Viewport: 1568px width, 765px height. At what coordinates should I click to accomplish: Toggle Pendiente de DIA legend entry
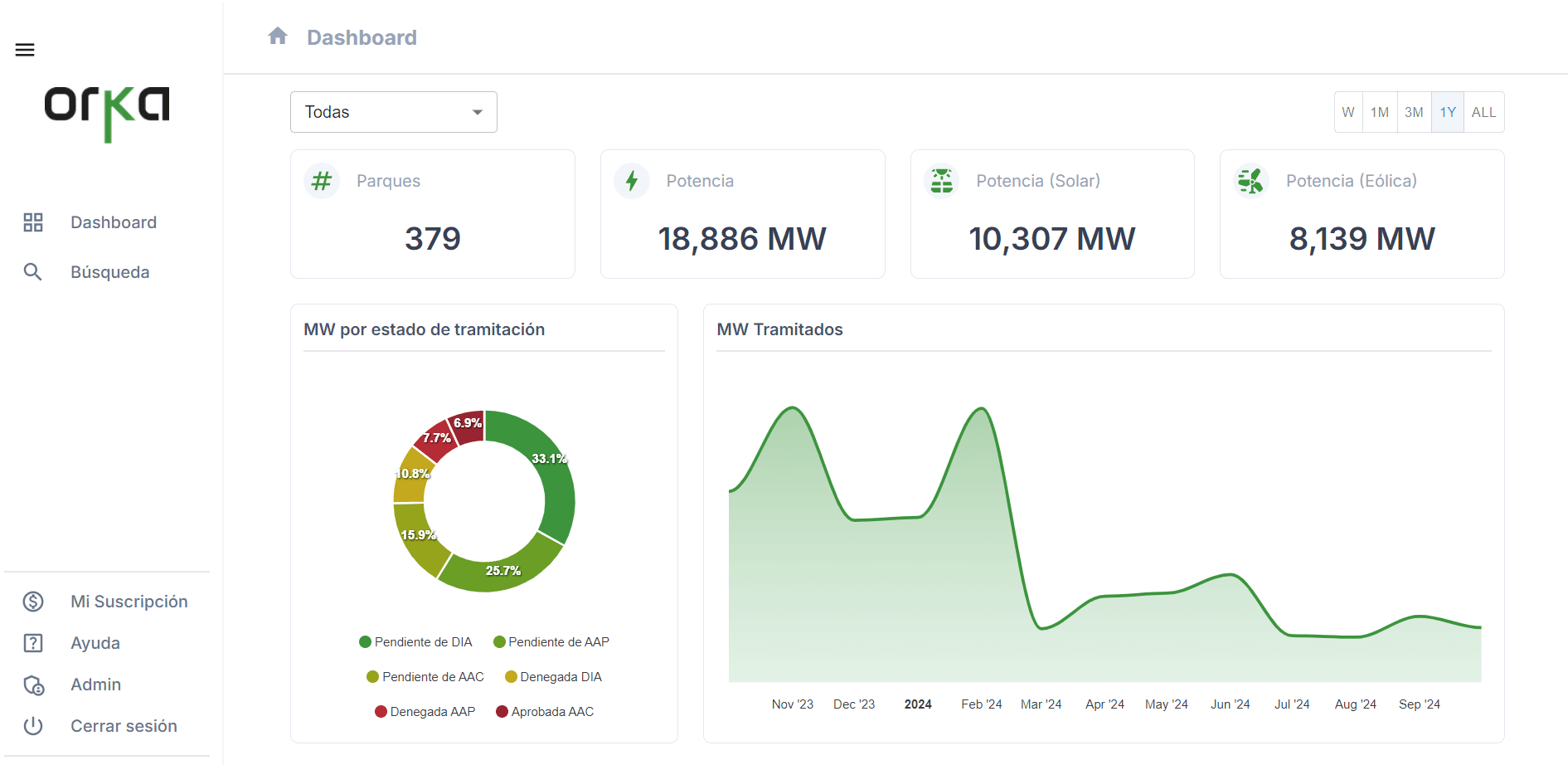coord(415,642)
